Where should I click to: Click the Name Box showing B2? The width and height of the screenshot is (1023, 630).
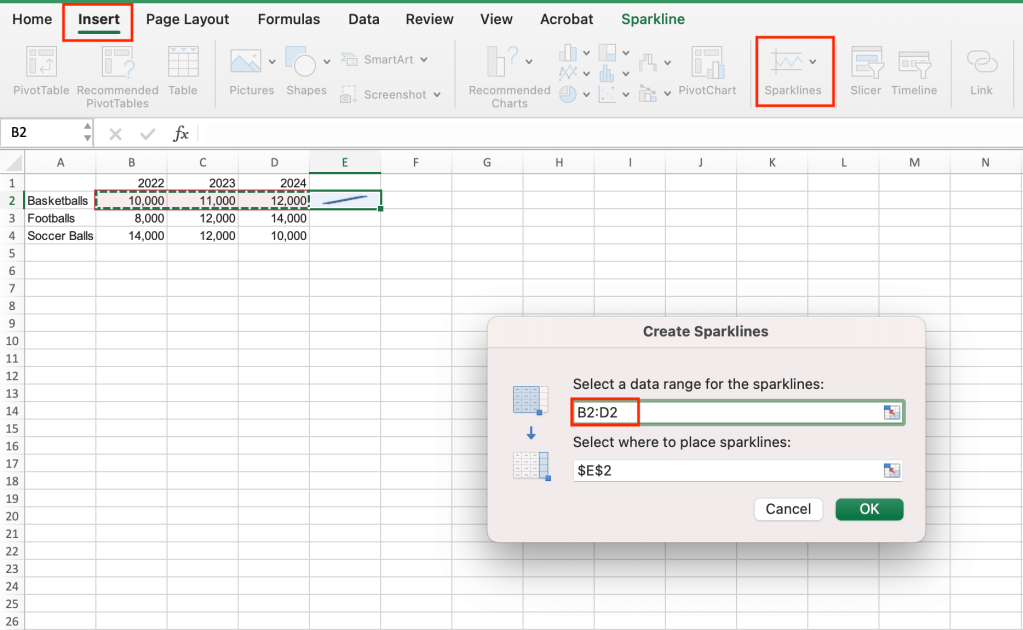(x=42, y=132)
